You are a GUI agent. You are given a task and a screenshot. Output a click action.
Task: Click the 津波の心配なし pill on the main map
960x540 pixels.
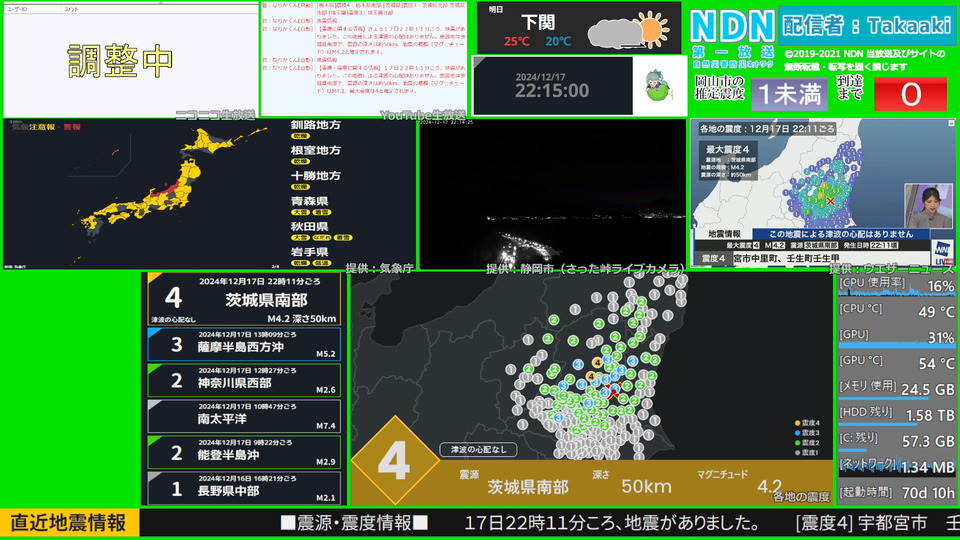[478, 449]
